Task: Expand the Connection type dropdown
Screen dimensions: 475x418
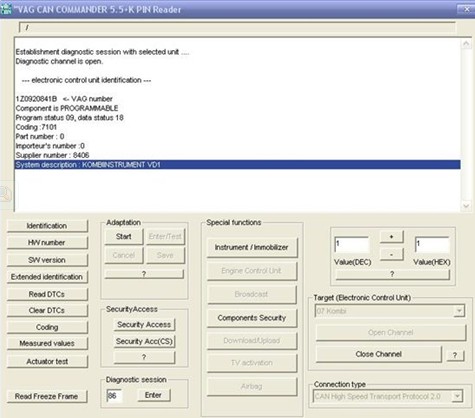Action: tap(458, 396)
